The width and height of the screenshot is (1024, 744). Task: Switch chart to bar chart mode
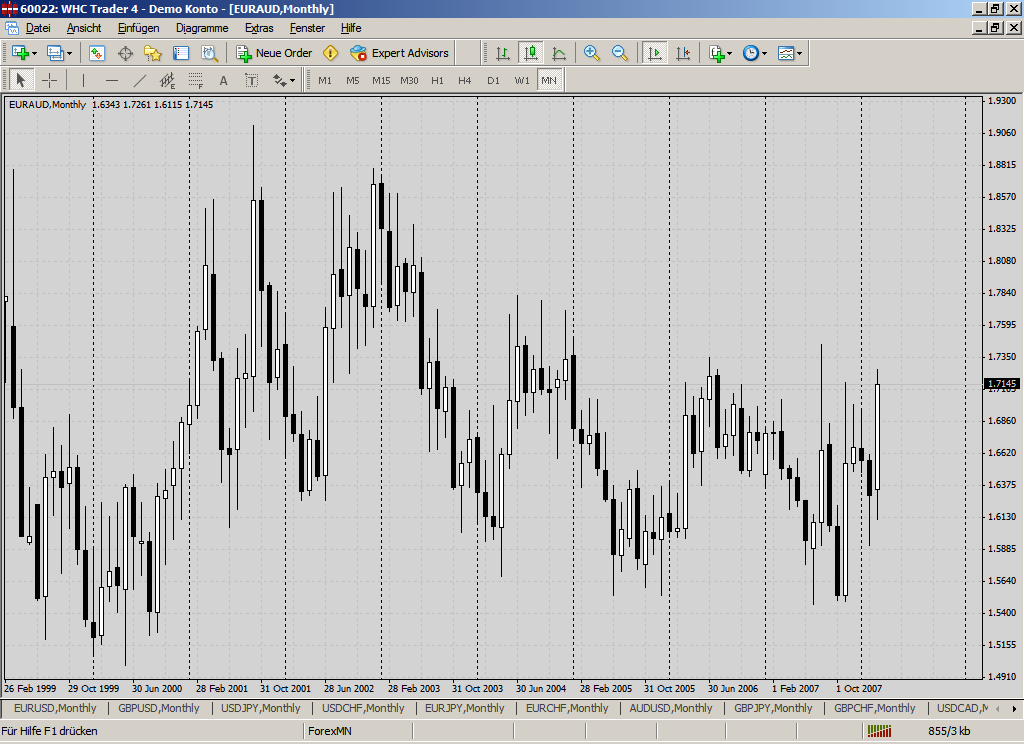click(503, 53)
